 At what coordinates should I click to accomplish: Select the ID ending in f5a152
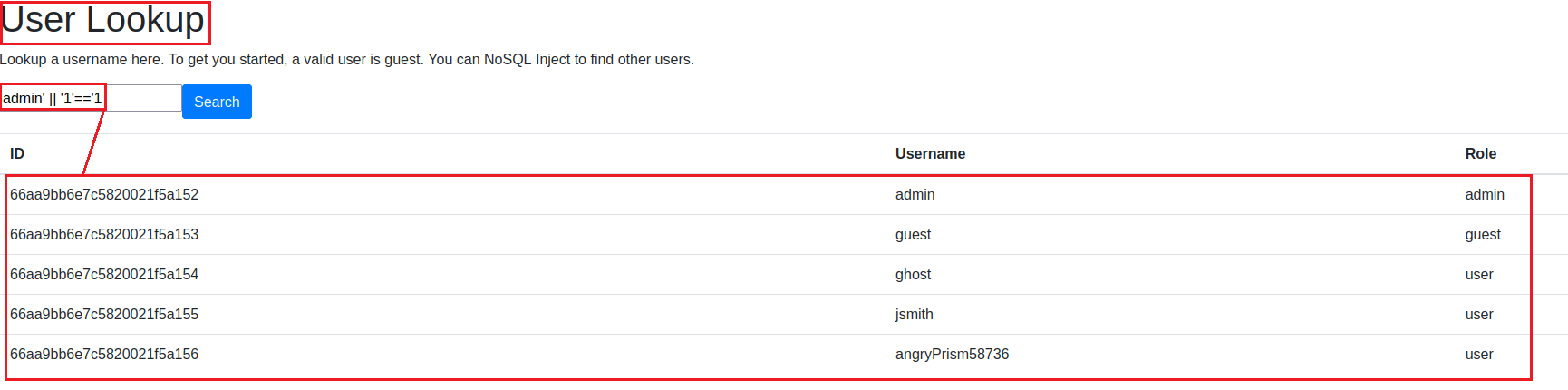[104, 195]
